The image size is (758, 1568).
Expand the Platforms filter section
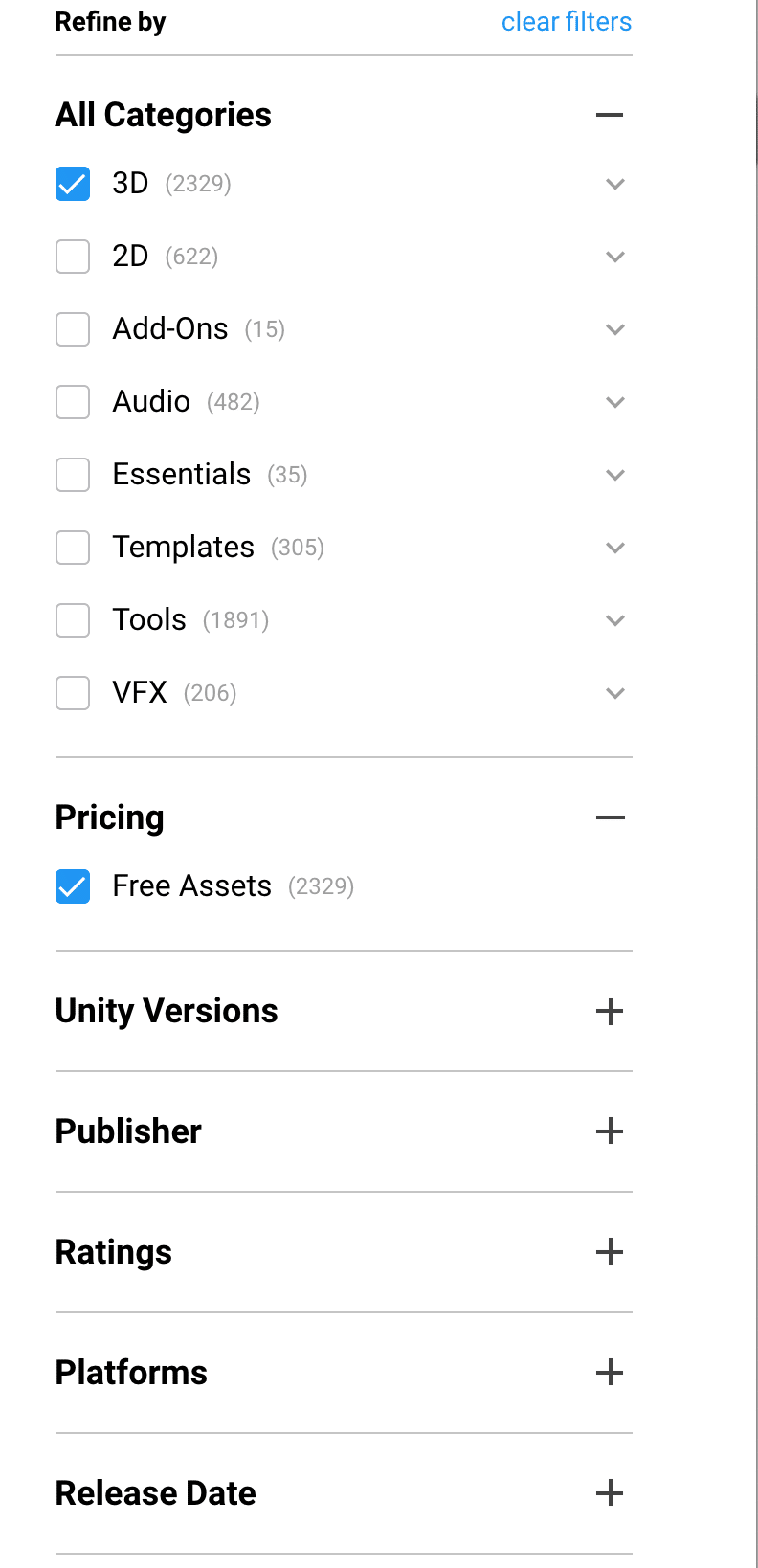(609, 1373)
